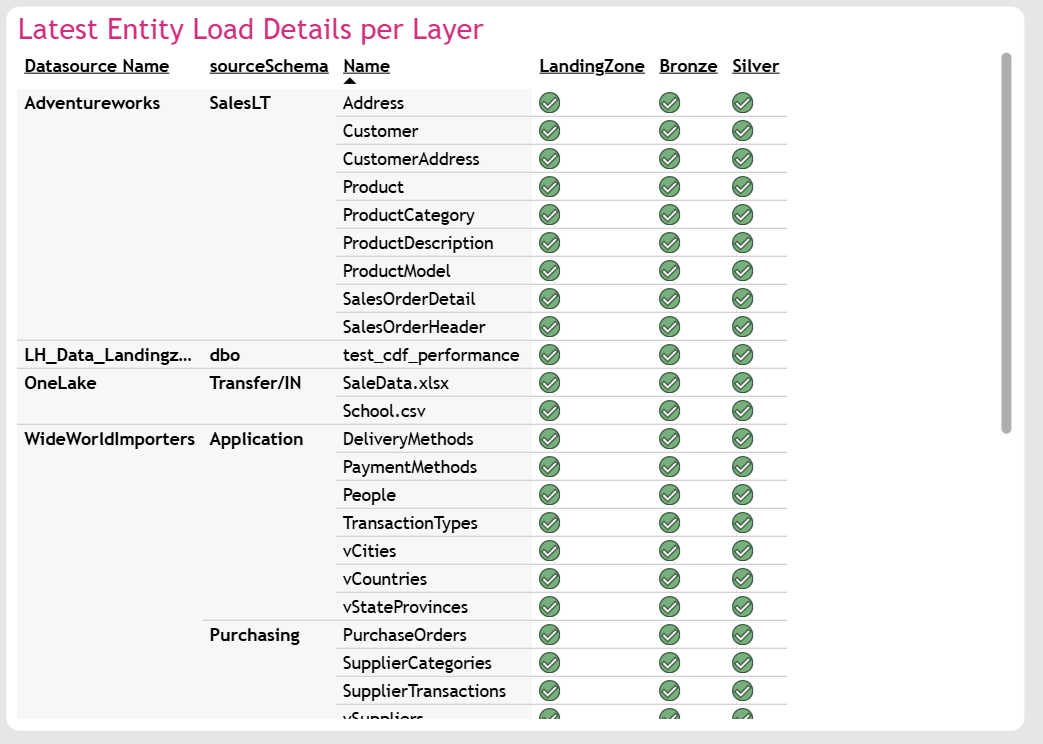
Task: Sort by Silver column header
Action: 756,66
